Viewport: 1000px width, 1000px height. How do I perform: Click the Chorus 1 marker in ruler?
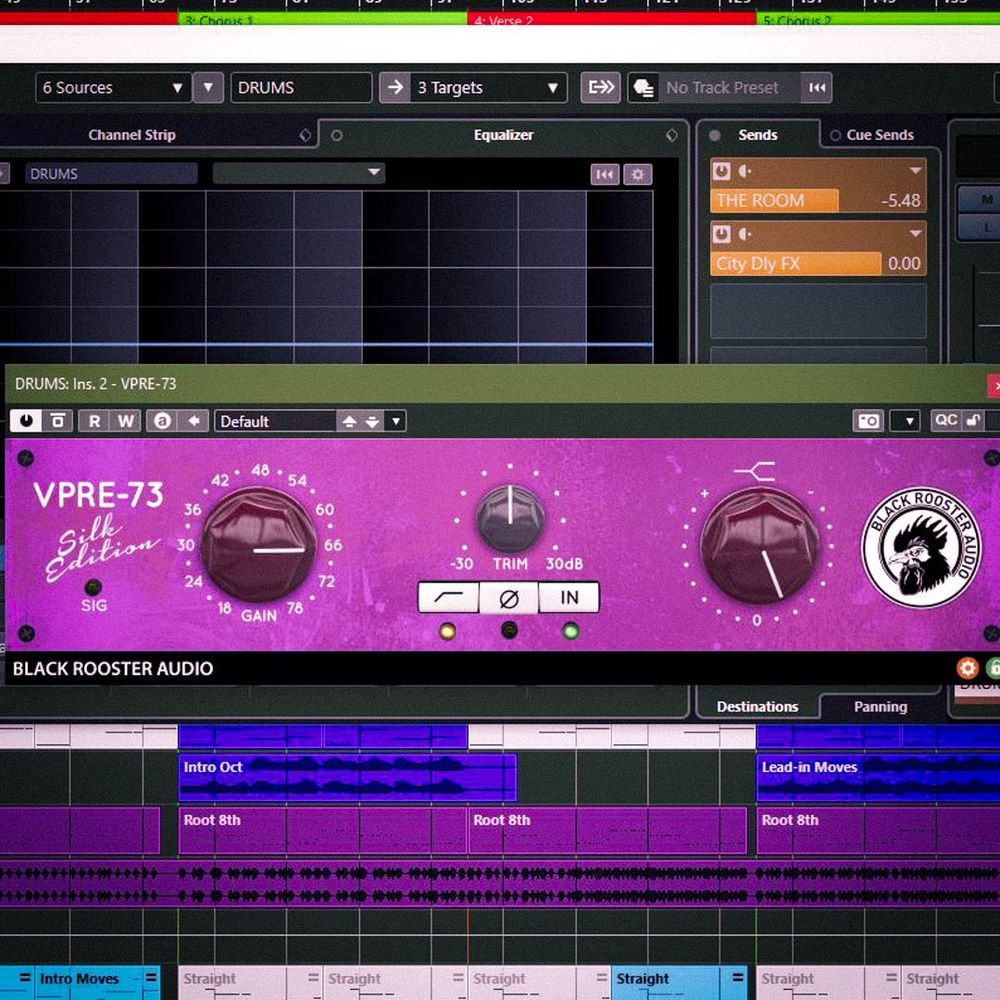click(x=322, y=20)
